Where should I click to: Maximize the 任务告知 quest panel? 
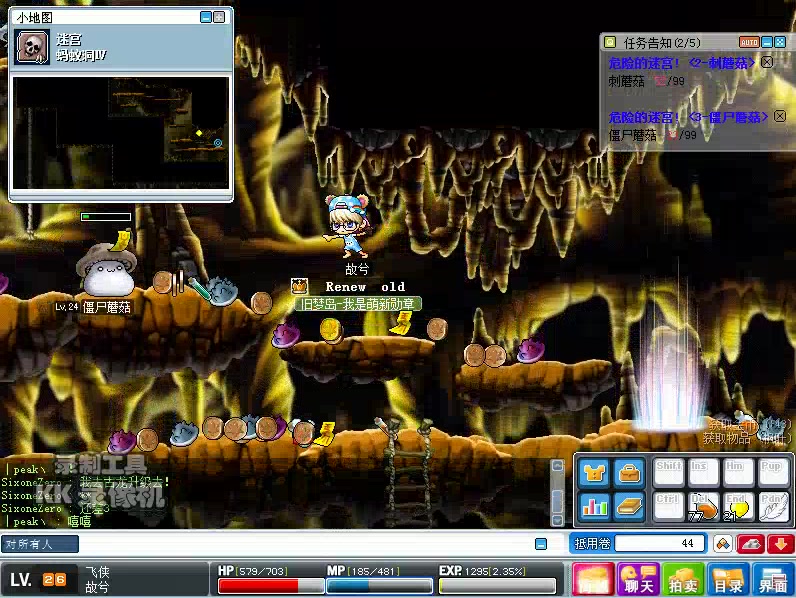coord(780,42)
